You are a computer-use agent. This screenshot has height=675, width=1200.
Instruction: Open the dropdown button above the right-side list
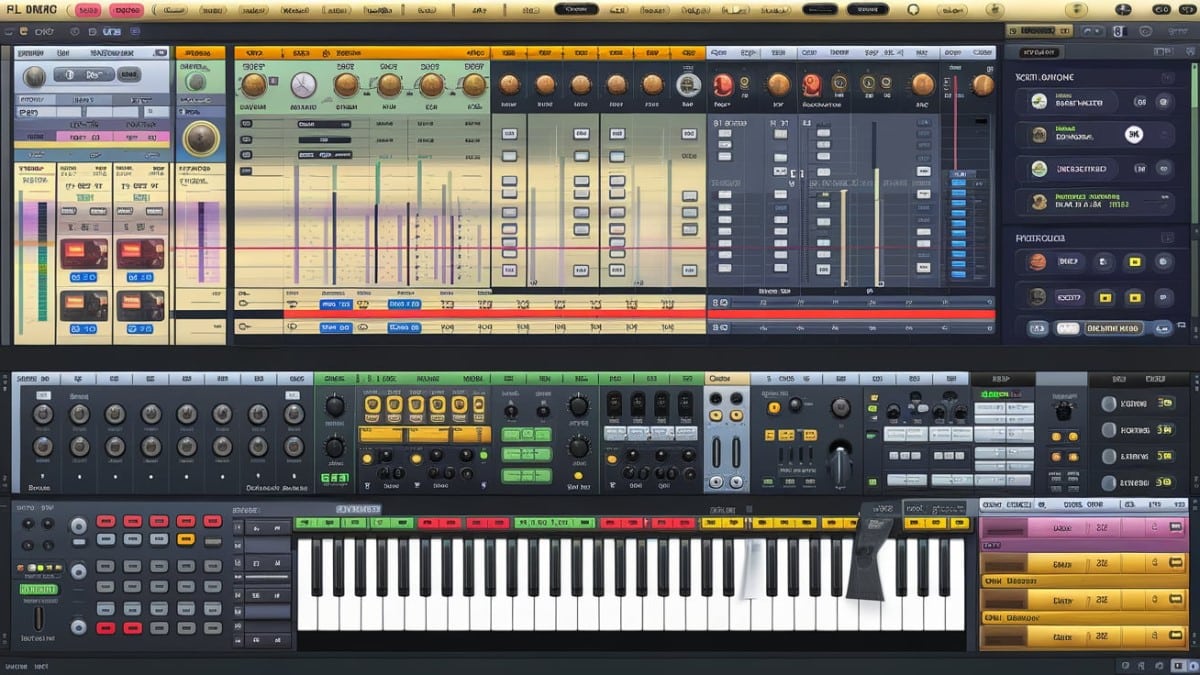click(x=1052, y=52)
